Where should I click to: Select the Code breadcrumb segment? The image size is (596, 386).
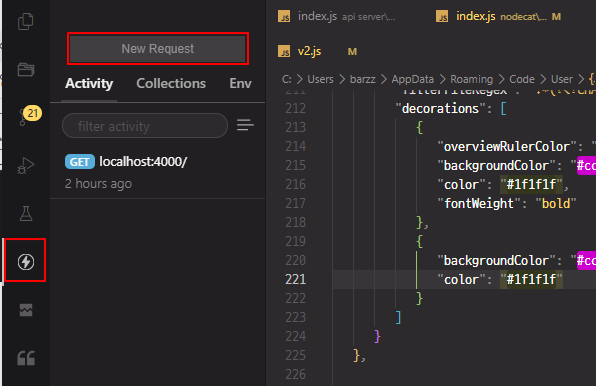522,79
